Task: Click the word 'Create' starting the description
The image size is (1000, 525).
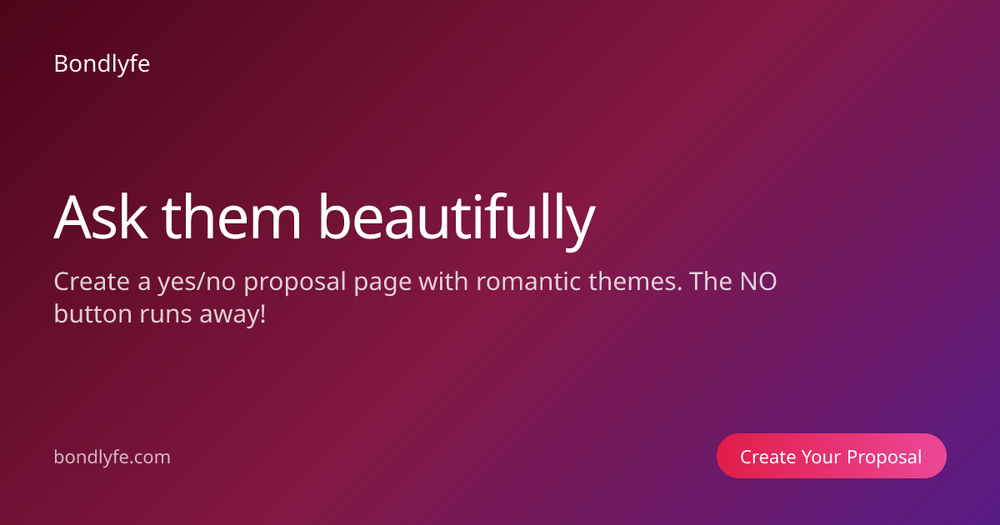Action: (92, 281)
